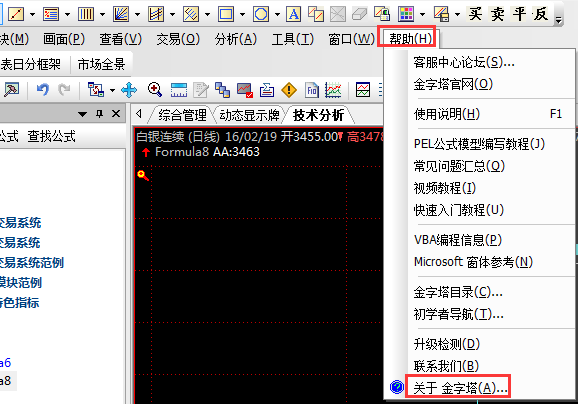578x404 pixels.
Task: Open dropdown beside vertical lines tool
Action: (x=102, y=15)
